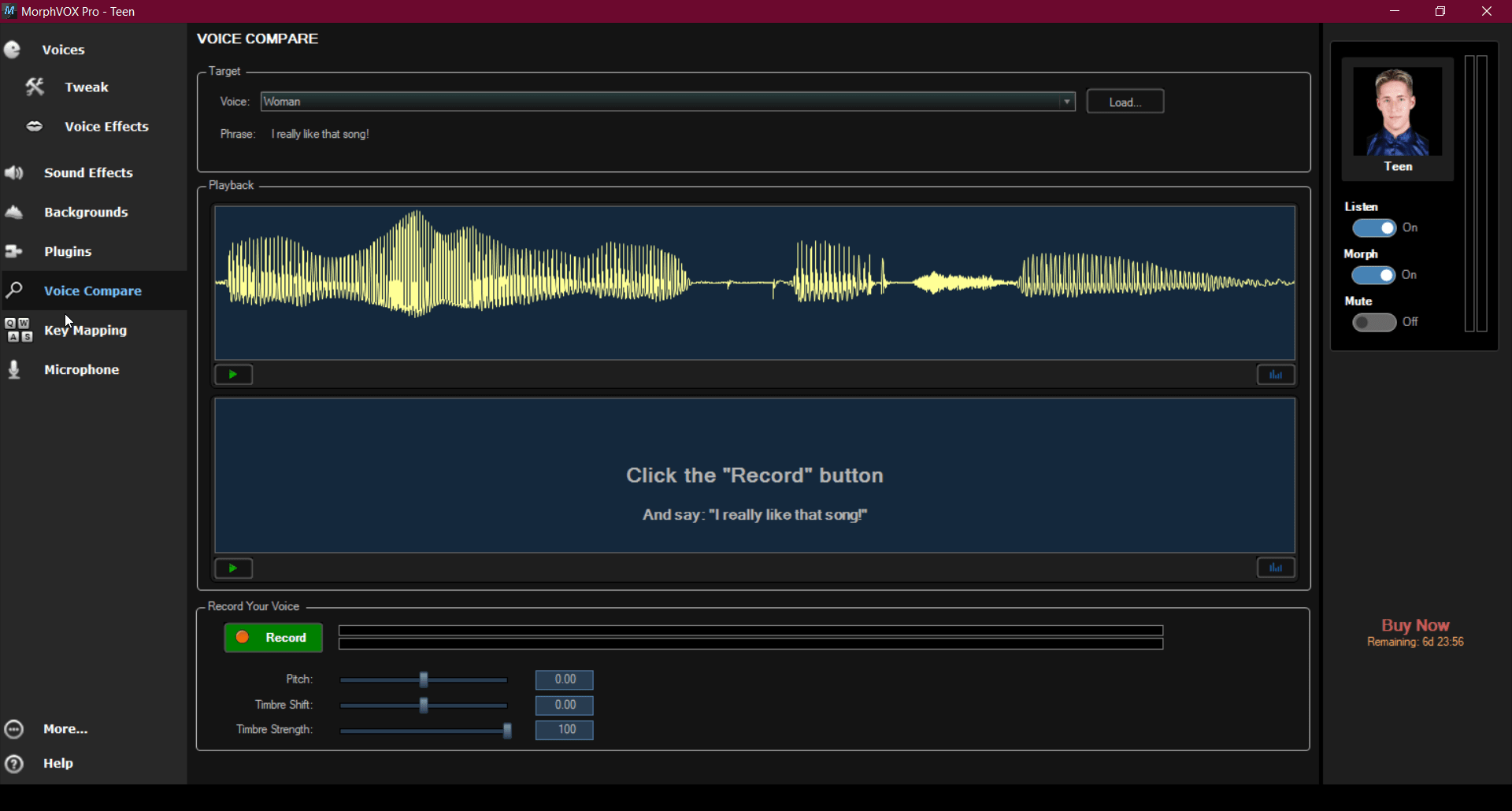The width and height of the screenshot is (1512, 811).
Task: Open the Key Mapping label in the sidebar
Action: (86, 331)
